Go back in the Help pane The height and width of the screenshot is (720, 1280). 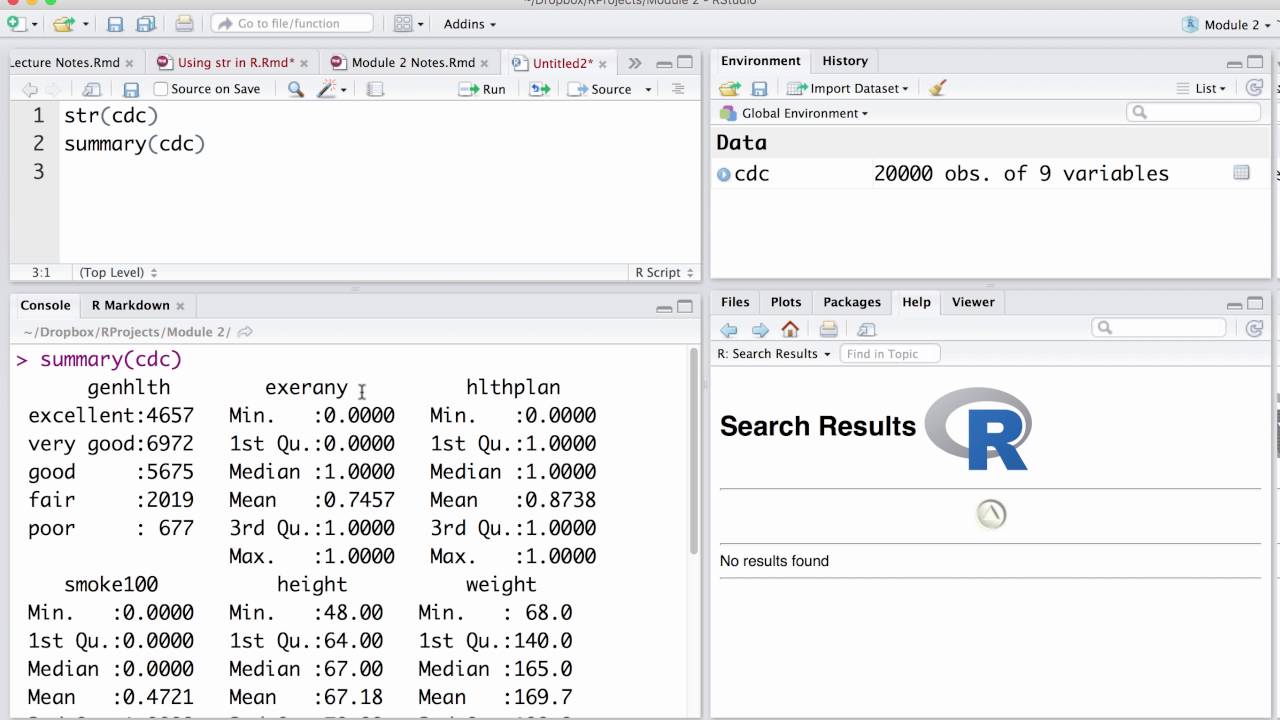coord(729,329)
